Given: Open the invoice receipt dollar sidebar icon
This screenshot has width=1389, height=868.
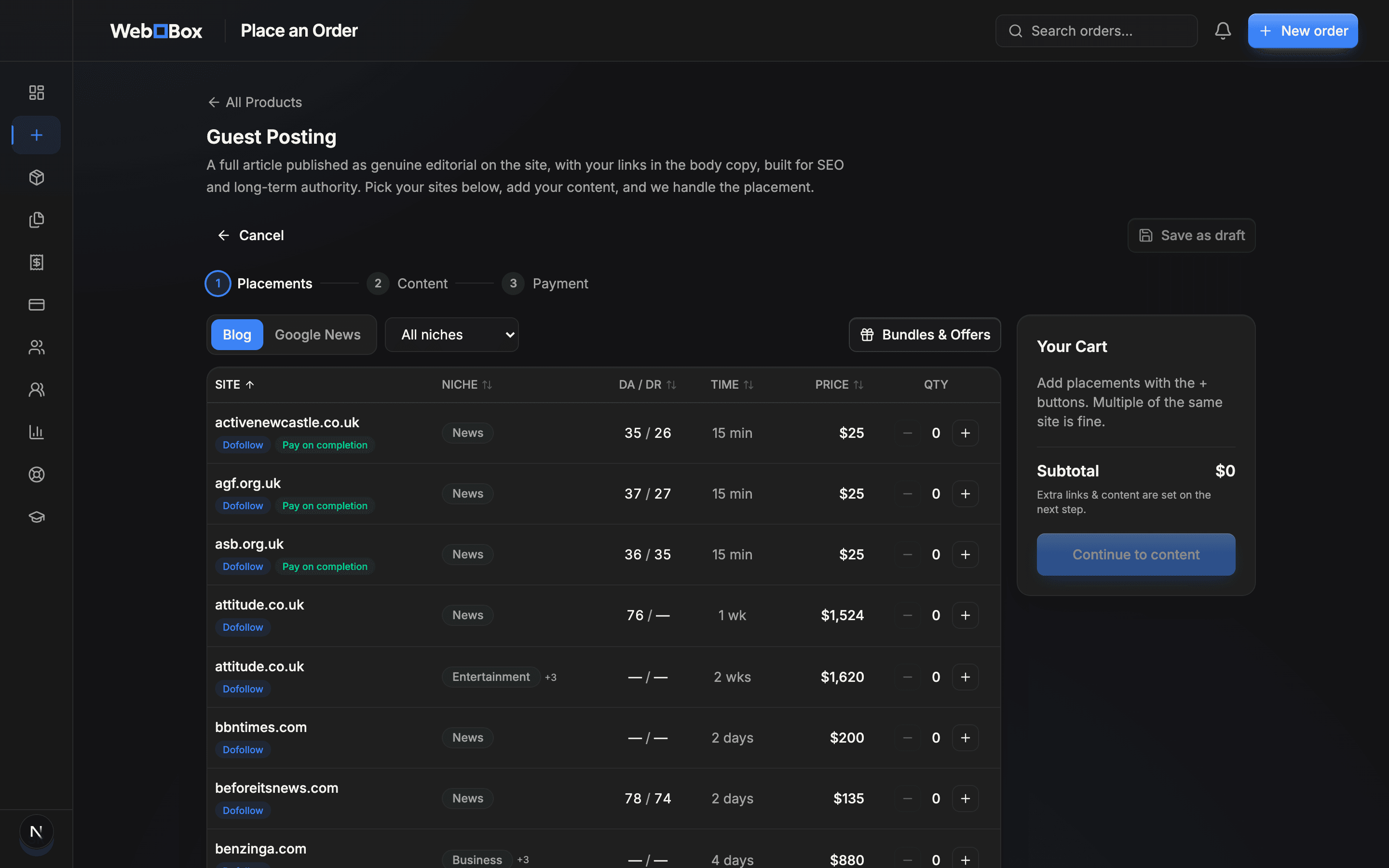Looking at the screenshot, I should [36, 262].
